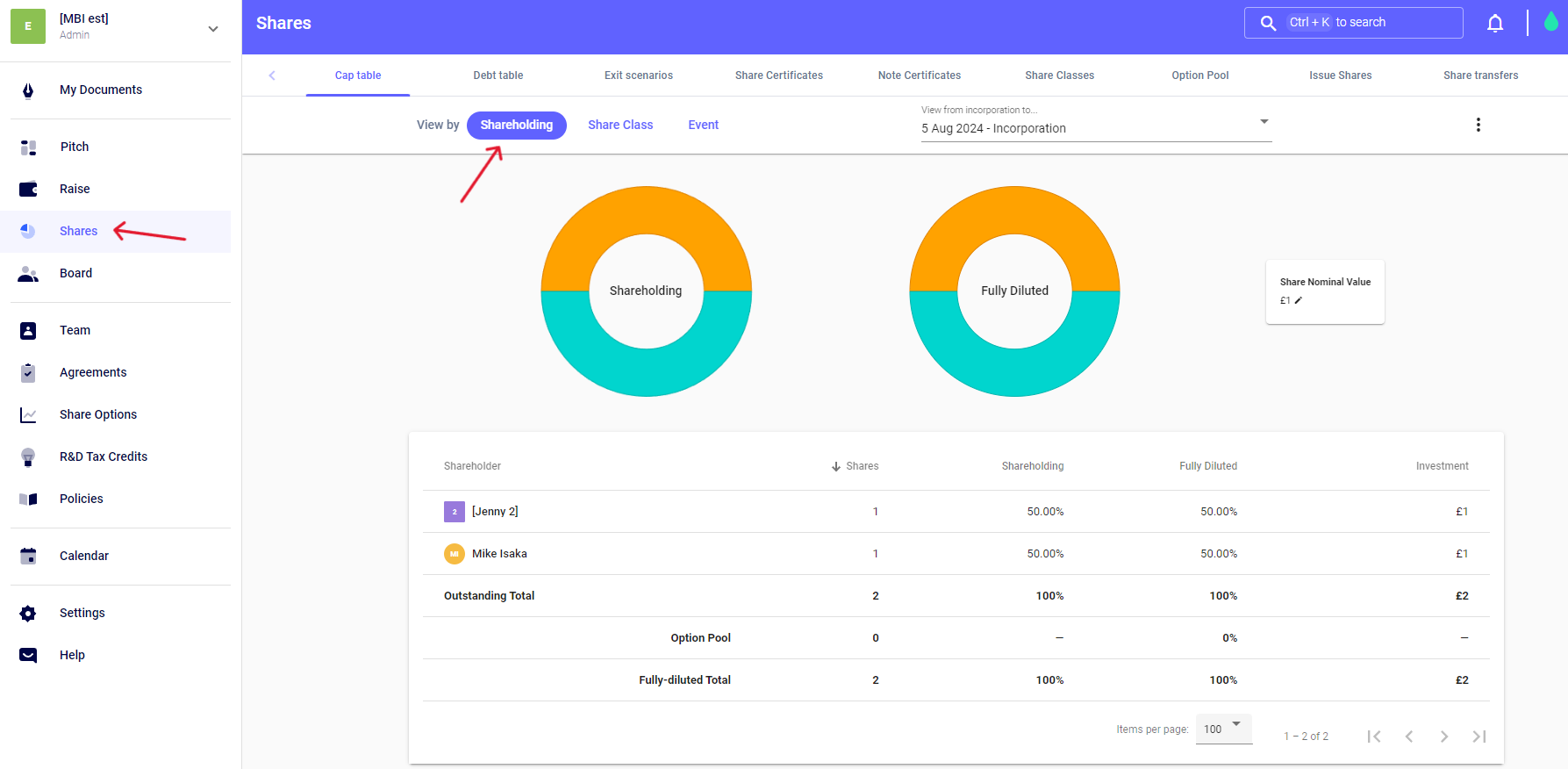Click the teal droplet icon in header
The width and height of the screenshot is (1568, 769).
(1550, 23)
